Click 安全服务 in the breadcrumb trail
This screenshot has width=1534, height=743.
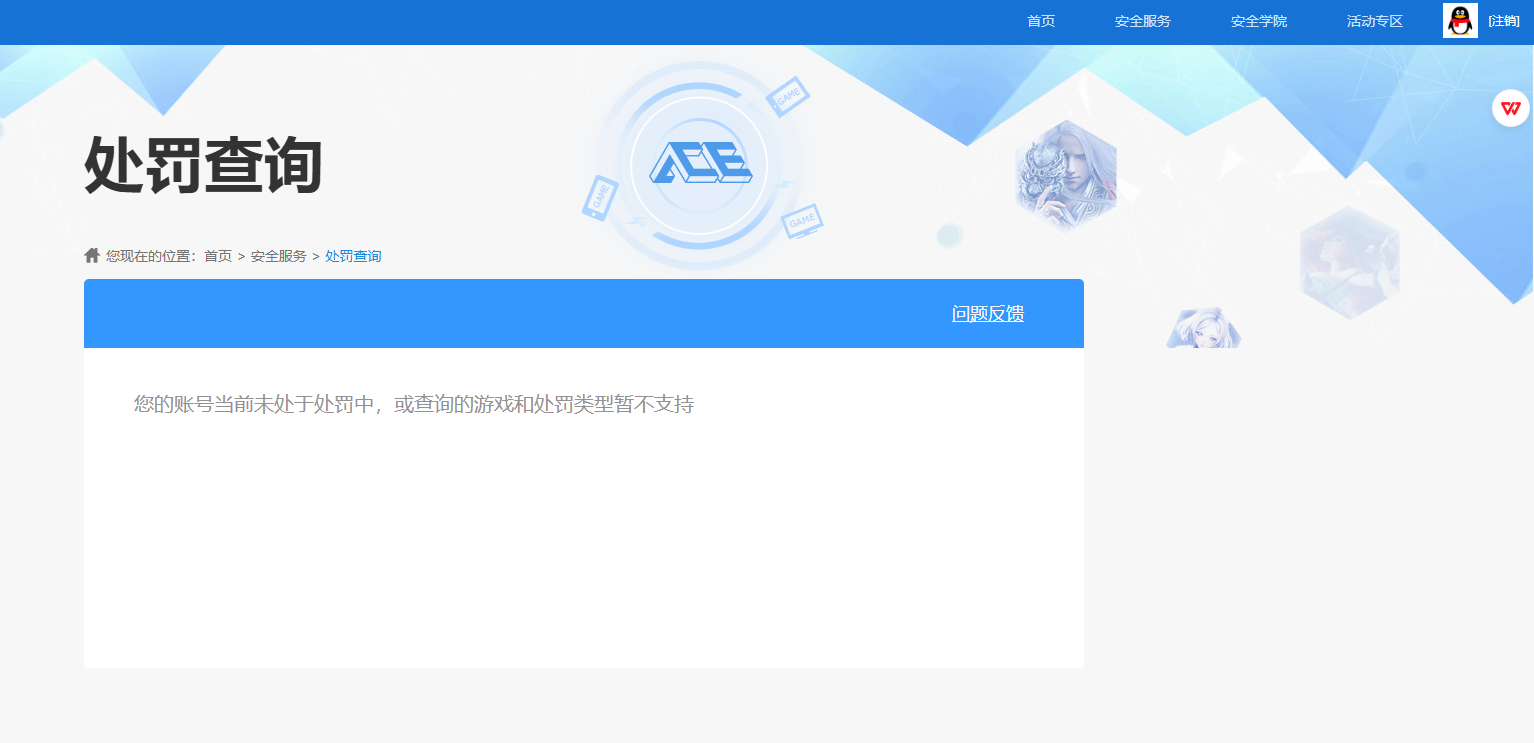pos(276,255)
